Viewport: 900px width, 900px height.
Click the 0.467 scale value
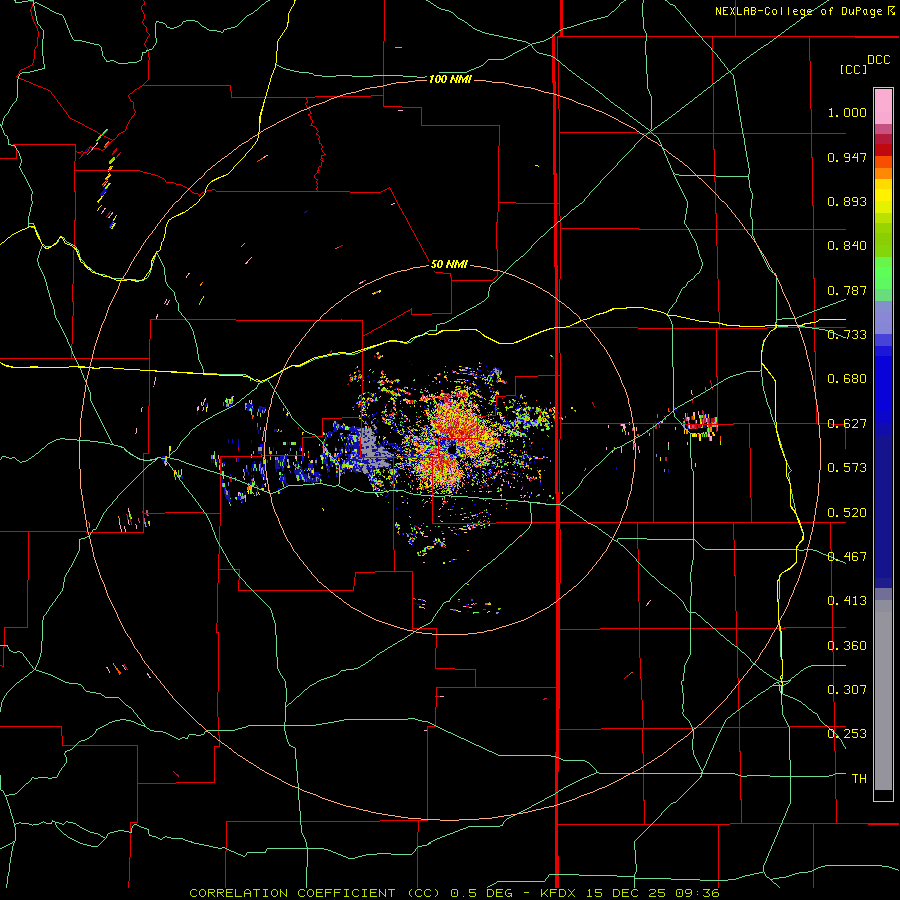[847, 557]
